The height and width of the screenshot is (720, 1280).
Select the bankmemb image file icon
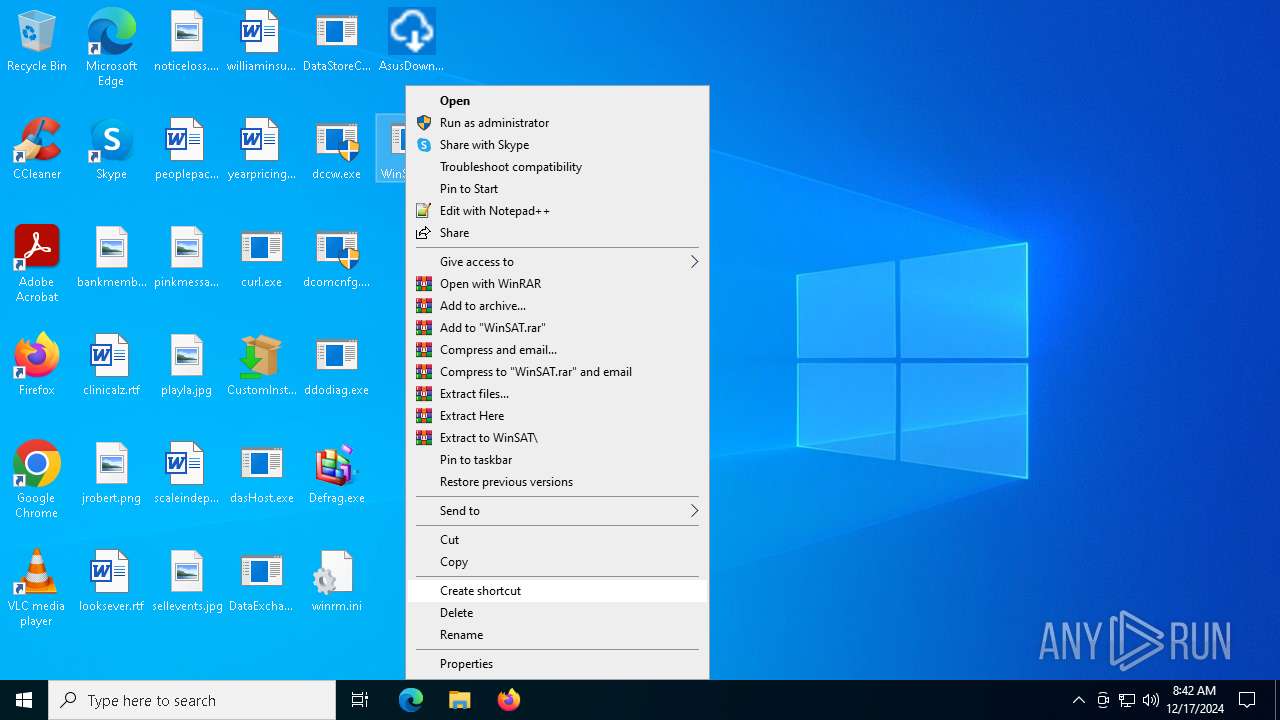click(x=111, y=258)
